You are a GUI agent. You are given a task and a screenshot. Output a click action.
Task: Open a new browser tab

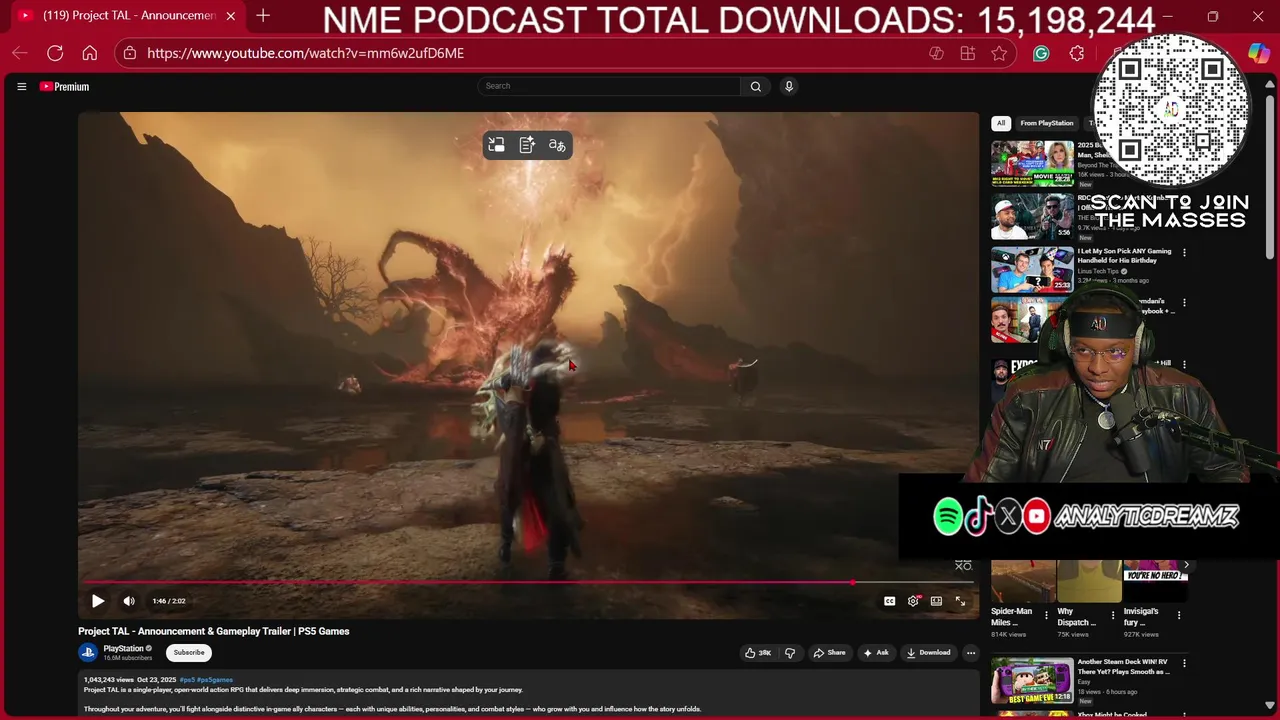coord(263,16)
